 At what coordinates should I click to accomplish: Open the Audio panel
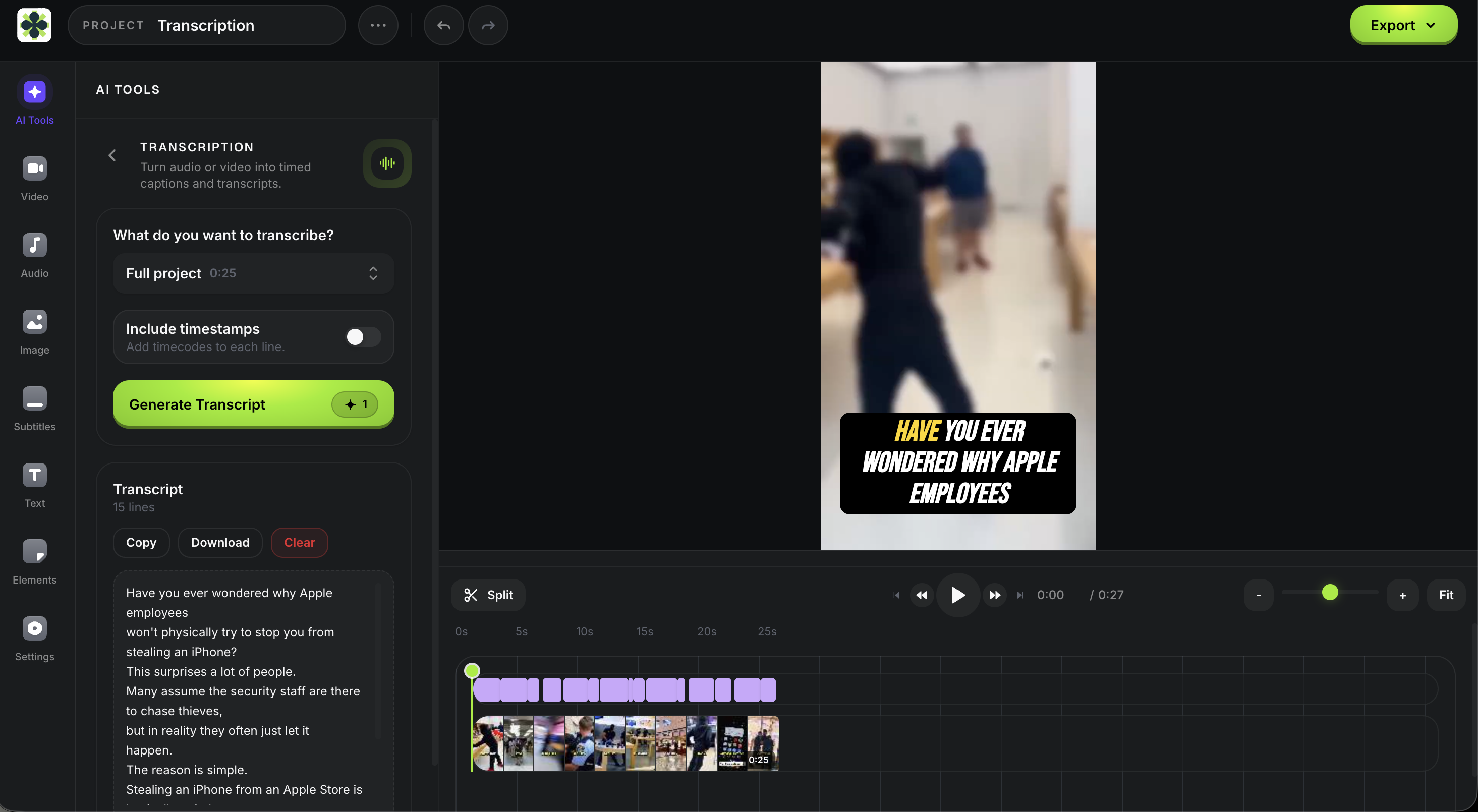click(34, 254)
